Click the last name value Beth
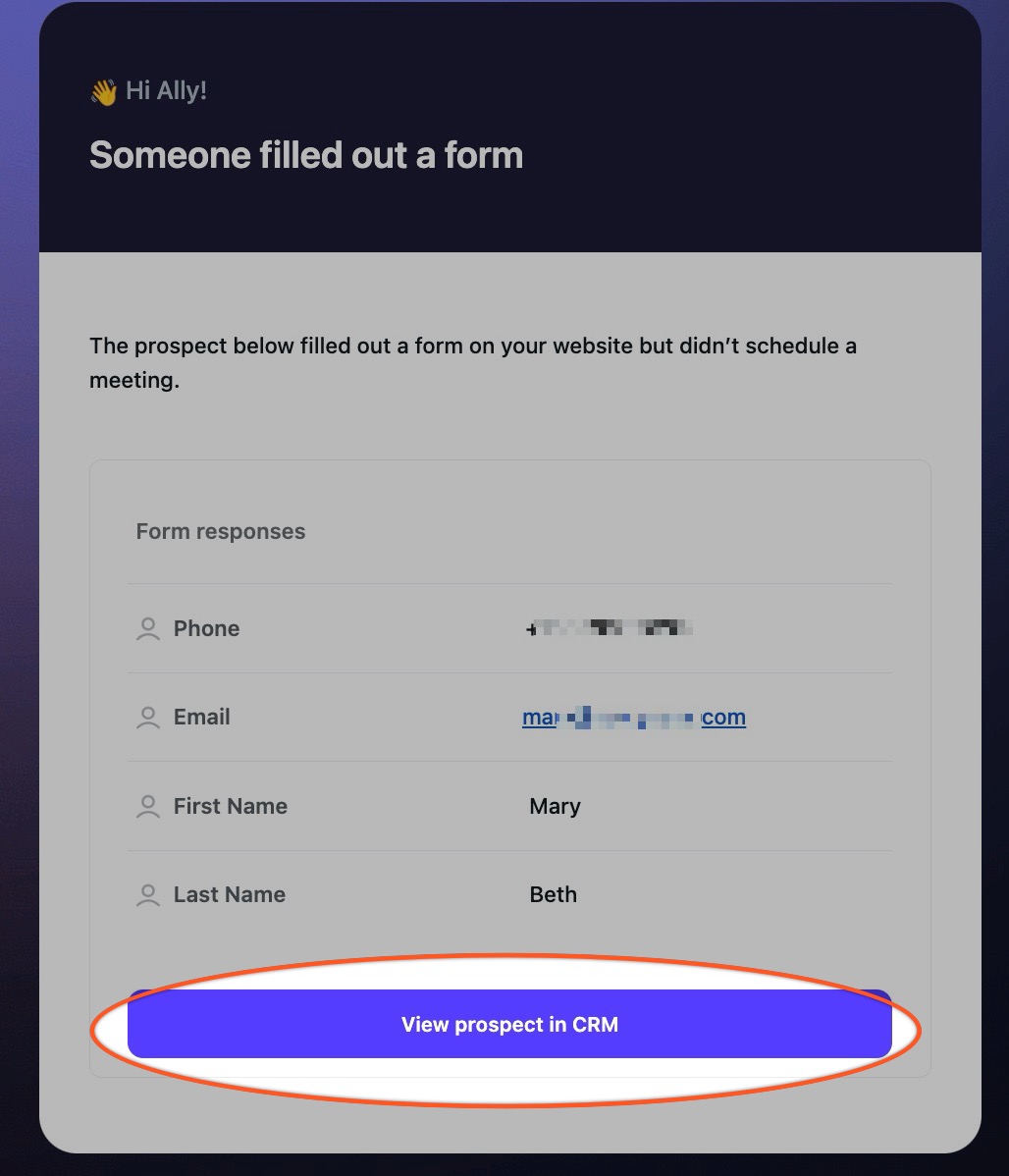Viewport: 1009px width, 1176px height. point(553,894)
